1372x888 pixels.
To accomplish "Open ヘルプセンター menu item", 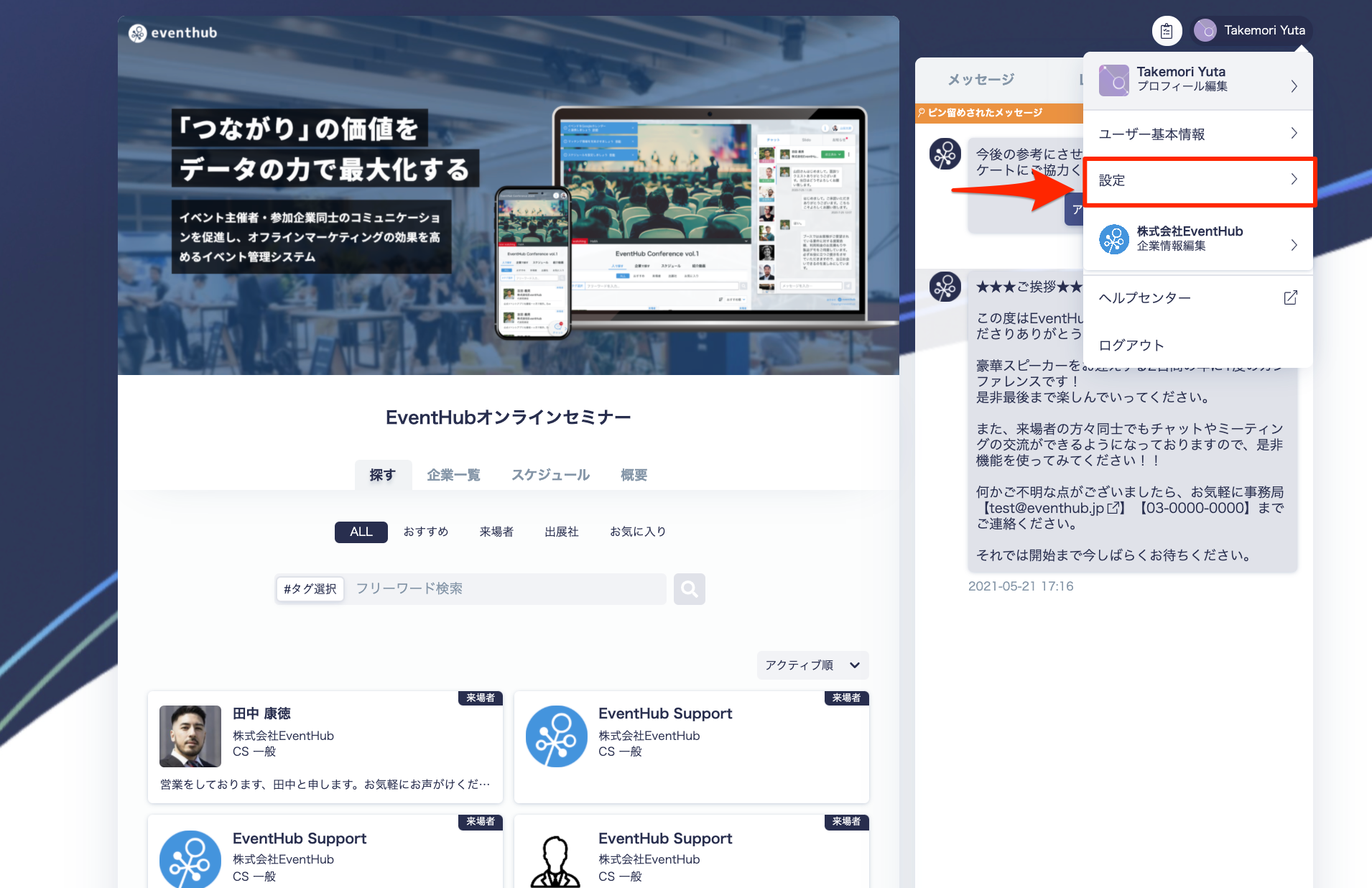I will coord(1197,297).
